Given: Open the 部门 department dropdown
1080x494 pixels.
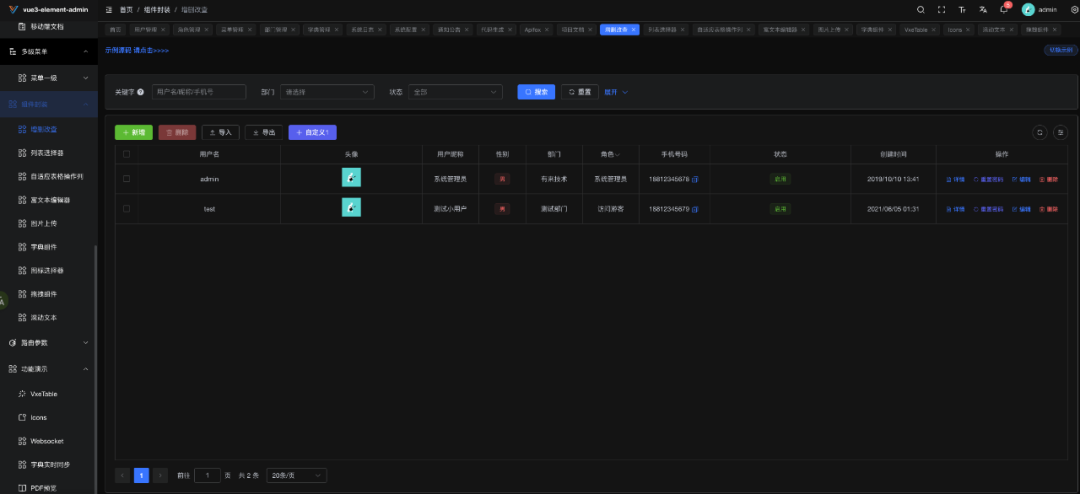Looking at the screenshot, I should (327, 92).
